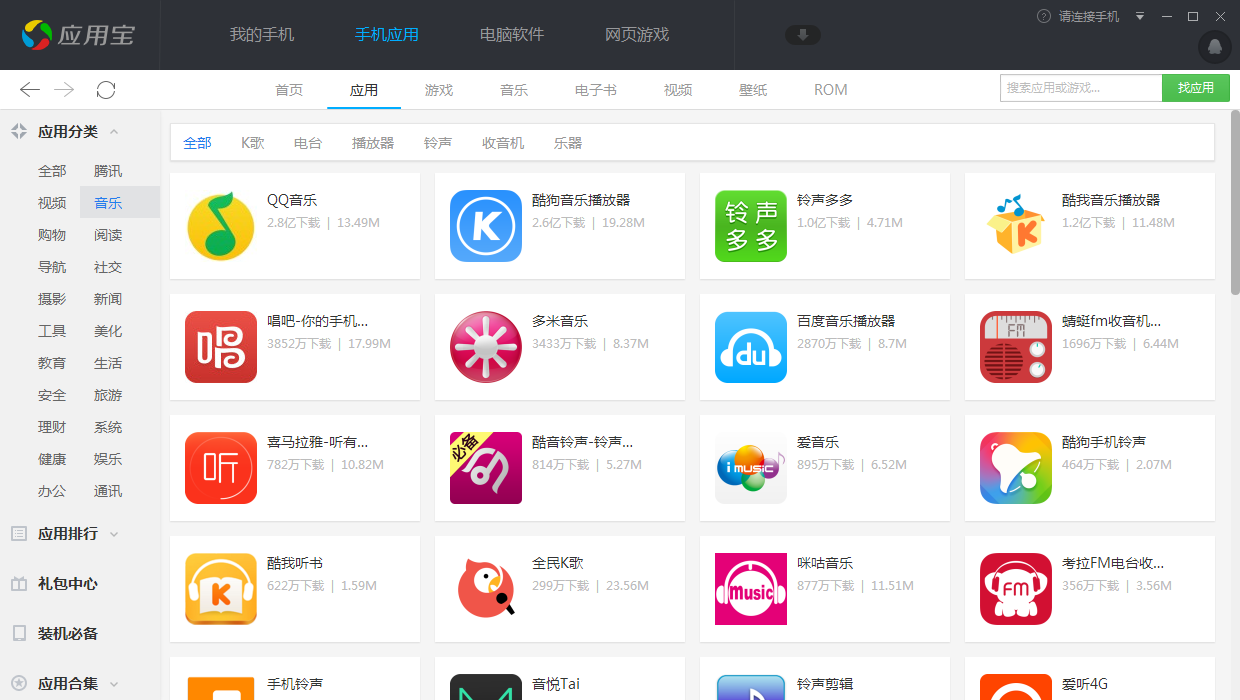
Task: Open the 音乐 sub tab
Action: point(514,90)
